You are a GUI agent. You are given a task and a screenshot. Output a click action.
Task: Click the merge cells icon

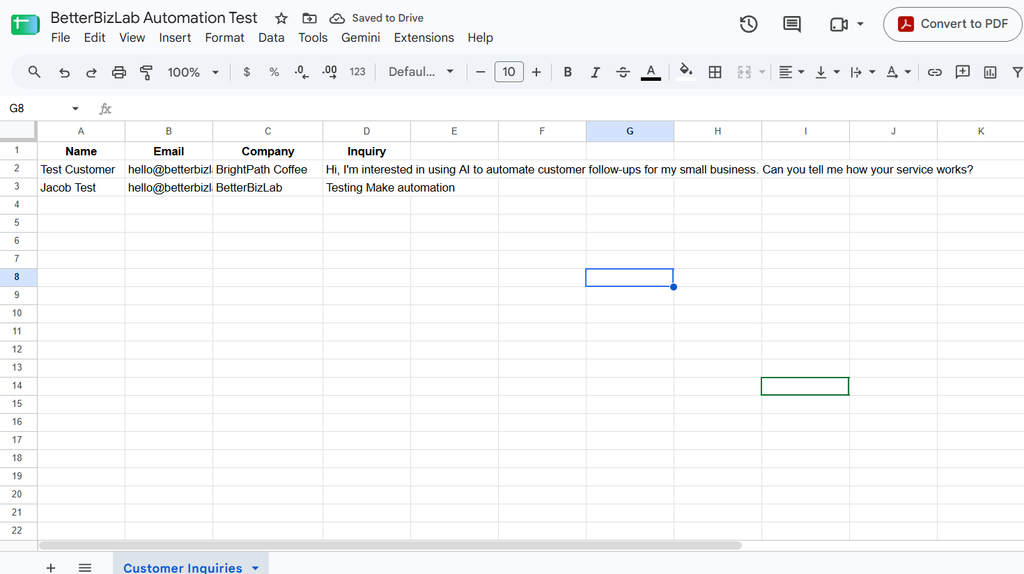(744, 72)
